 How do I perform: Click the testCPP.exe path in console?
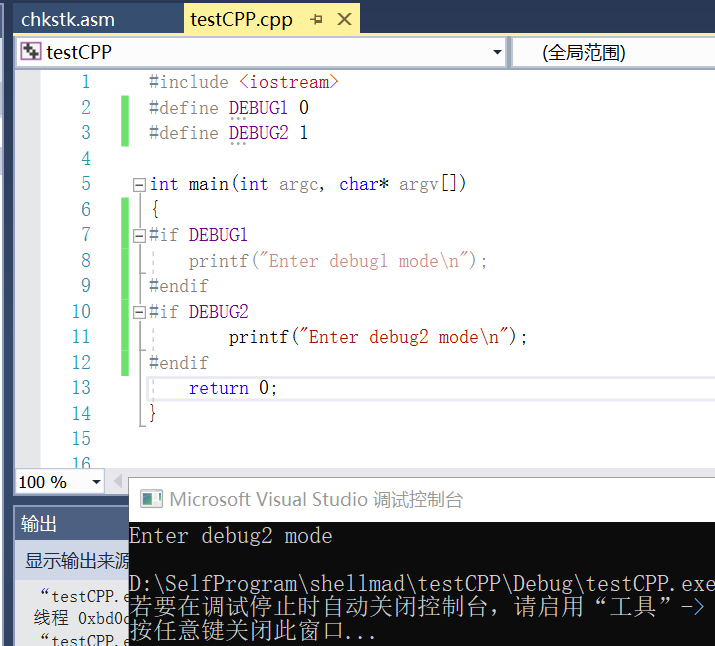422,584
